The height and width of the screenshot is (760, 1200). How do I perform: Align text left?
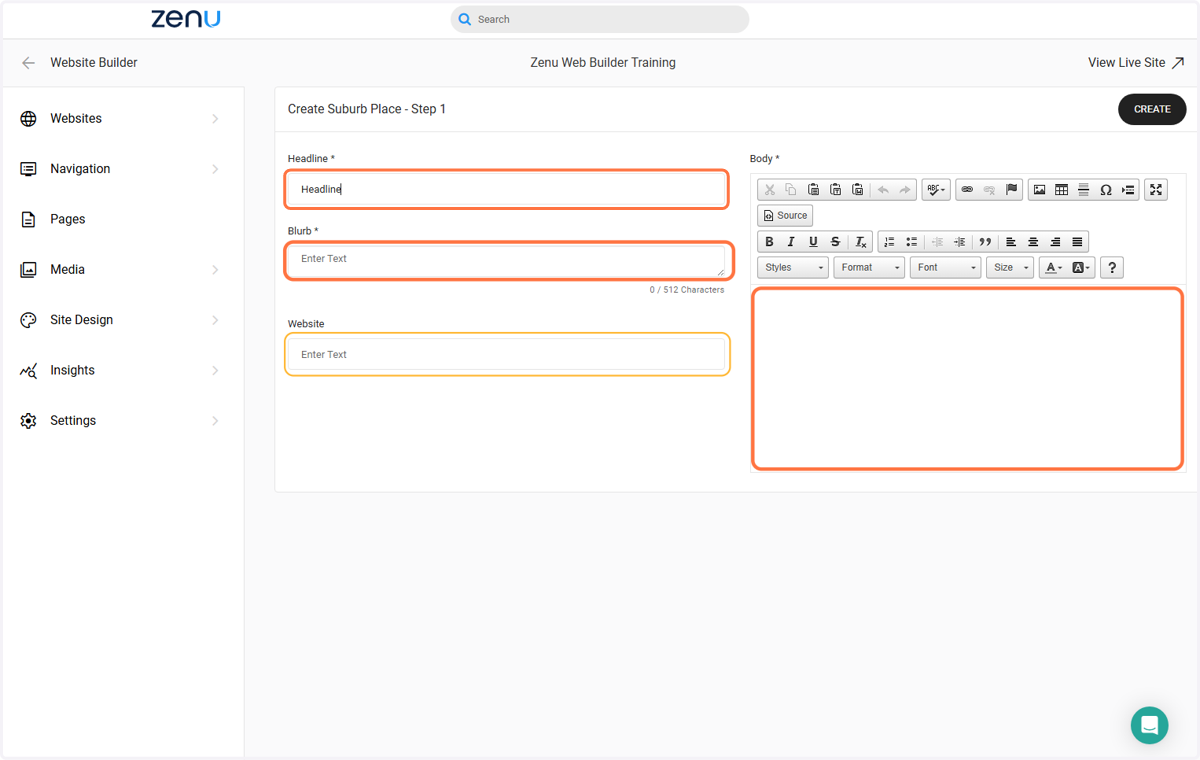[1011, 242]
